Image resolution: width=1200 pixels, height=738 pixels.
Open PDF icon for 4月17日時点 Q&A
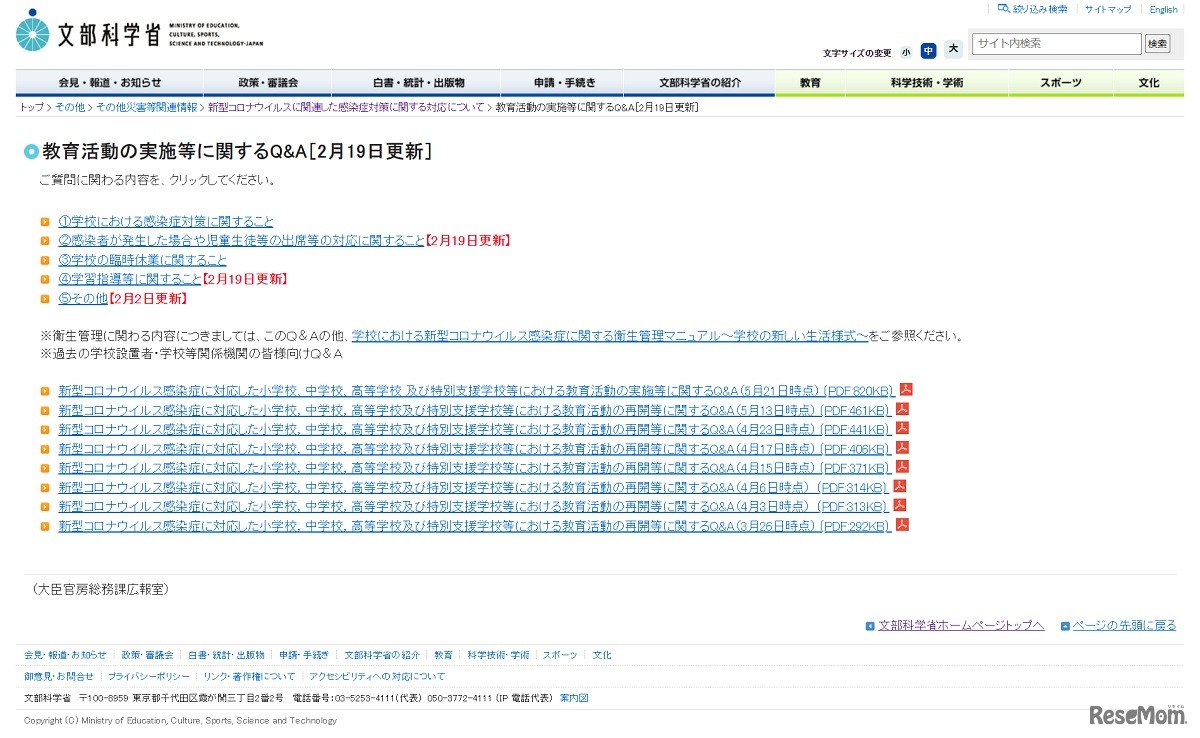901,447
